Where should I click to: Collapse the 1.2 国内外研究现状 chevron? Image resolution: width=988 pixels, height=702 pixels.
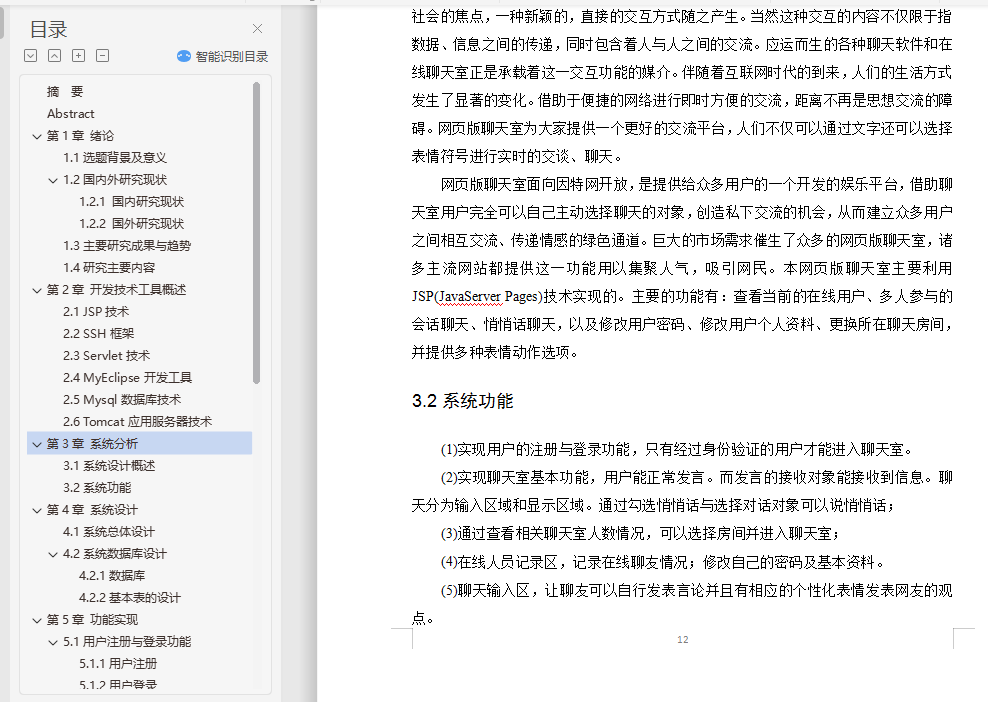(x=53, y=180)
